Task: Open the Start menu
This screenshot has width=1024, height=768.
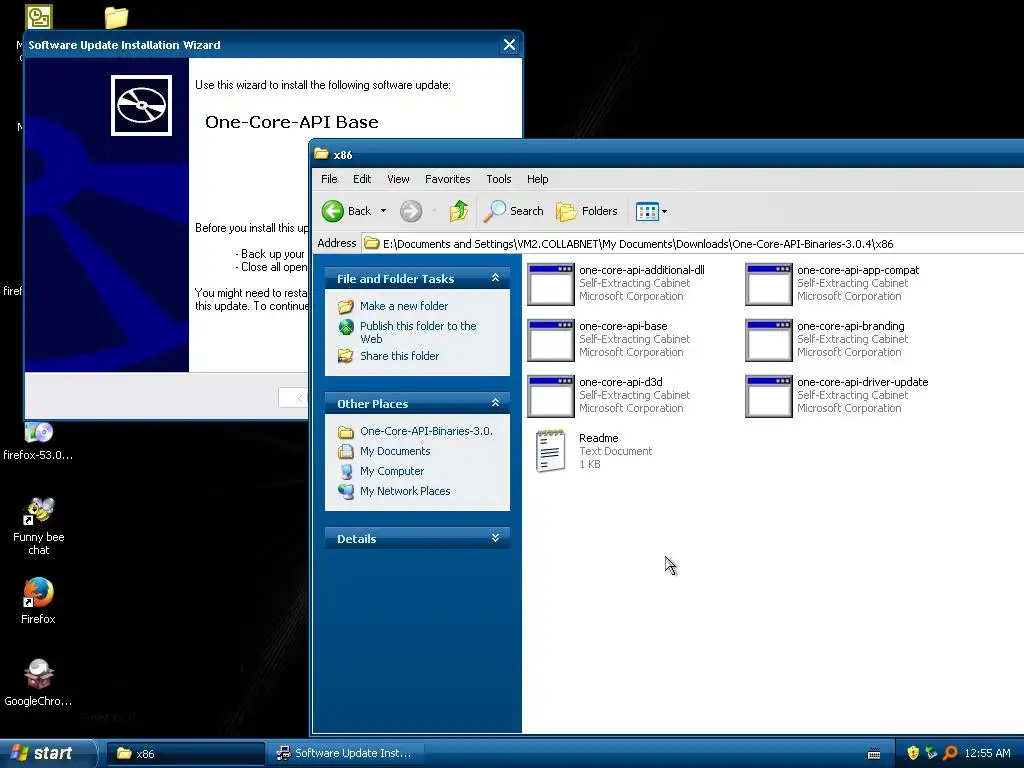Action: pos(47,753)
